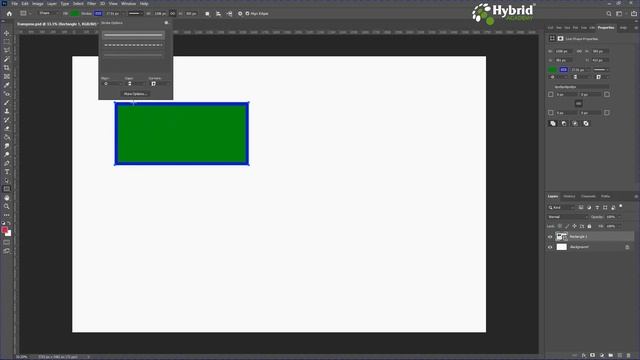Toggle link width height in Properties panel
The height and width of the screenshot is (360, 640).
[x=579, y=51]
